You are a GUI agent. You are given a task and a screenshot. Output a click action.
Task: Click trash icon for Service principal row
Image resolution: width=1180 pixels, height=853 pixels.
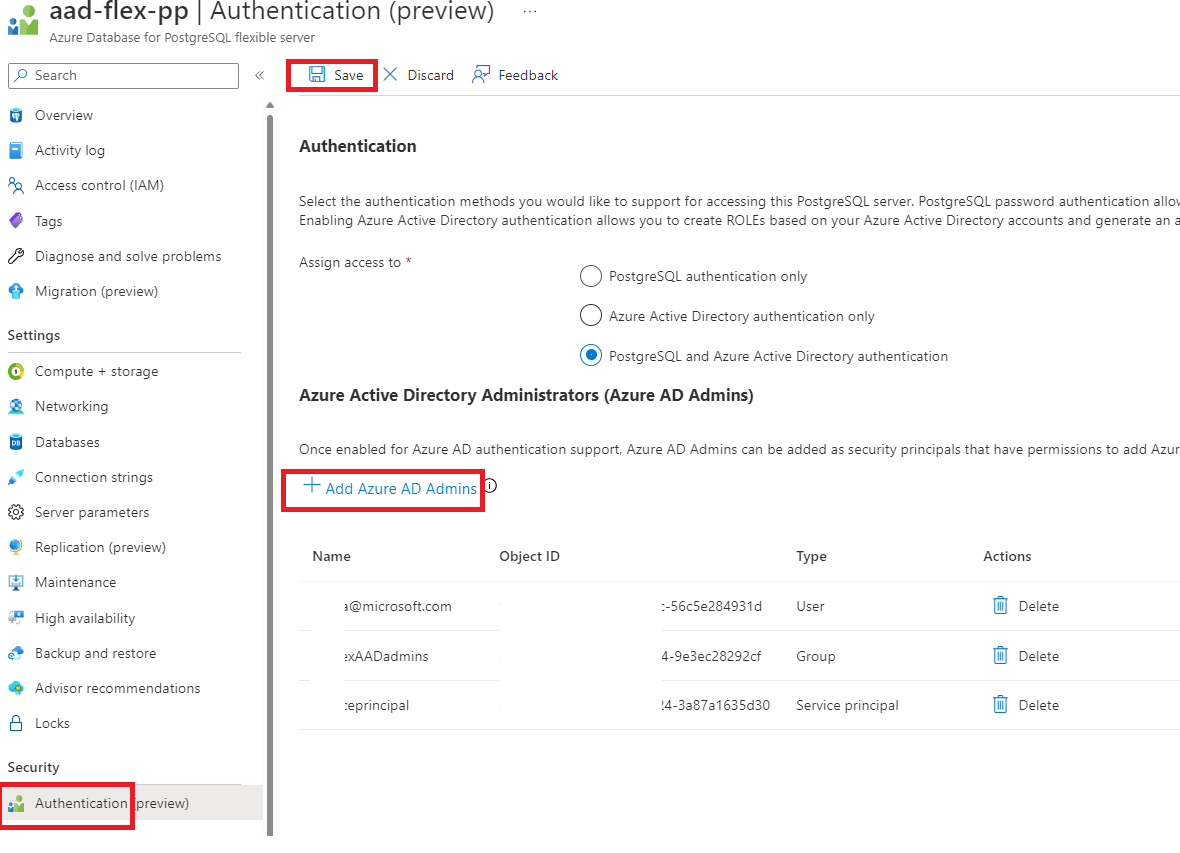pos(1000,705)
